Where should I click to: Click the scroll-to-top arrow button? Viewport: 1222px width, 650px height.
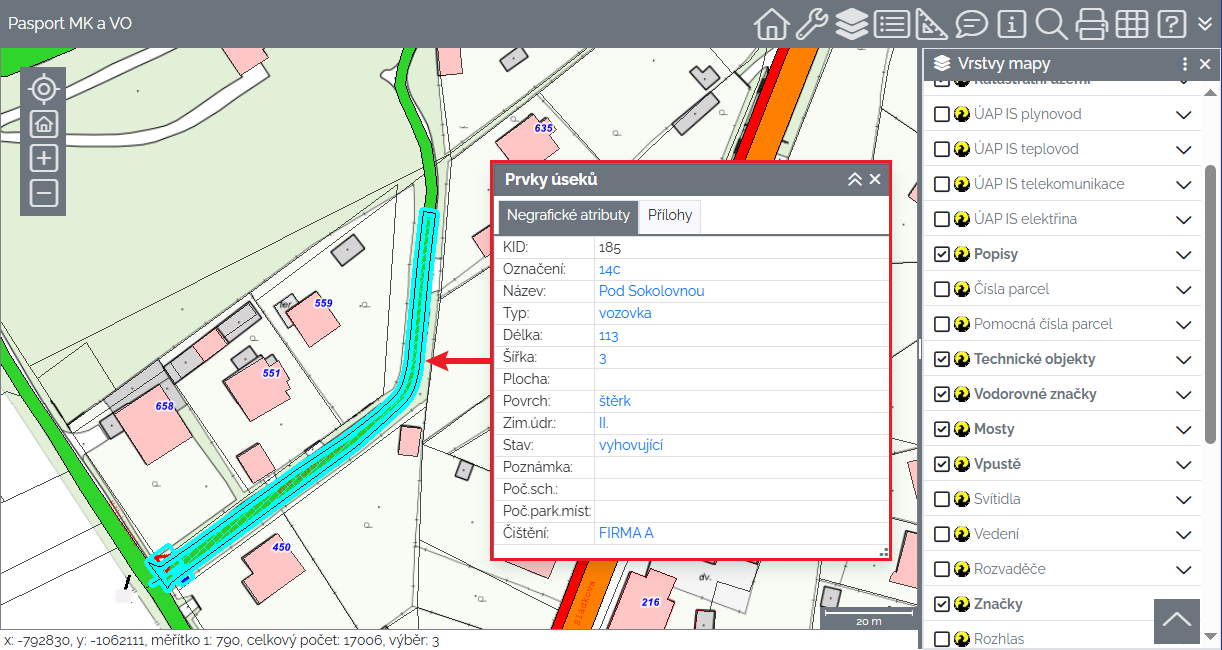[1177, 620]
